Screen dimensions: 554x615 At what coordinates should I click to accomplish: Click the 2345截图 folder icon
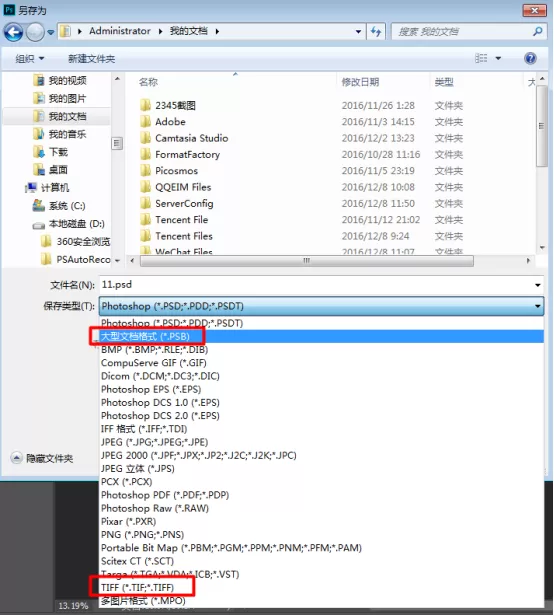(x=146, y=105)
